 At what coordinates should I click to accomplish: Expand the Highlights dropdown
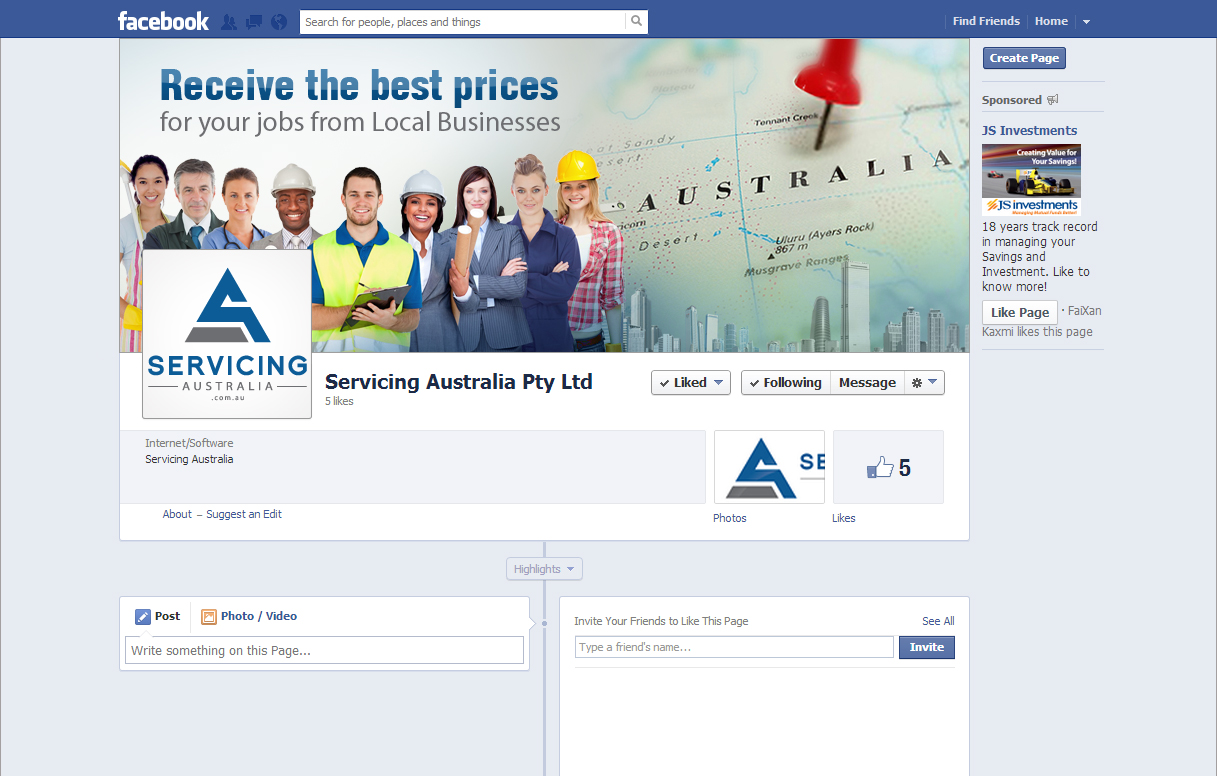click(544, 569)
